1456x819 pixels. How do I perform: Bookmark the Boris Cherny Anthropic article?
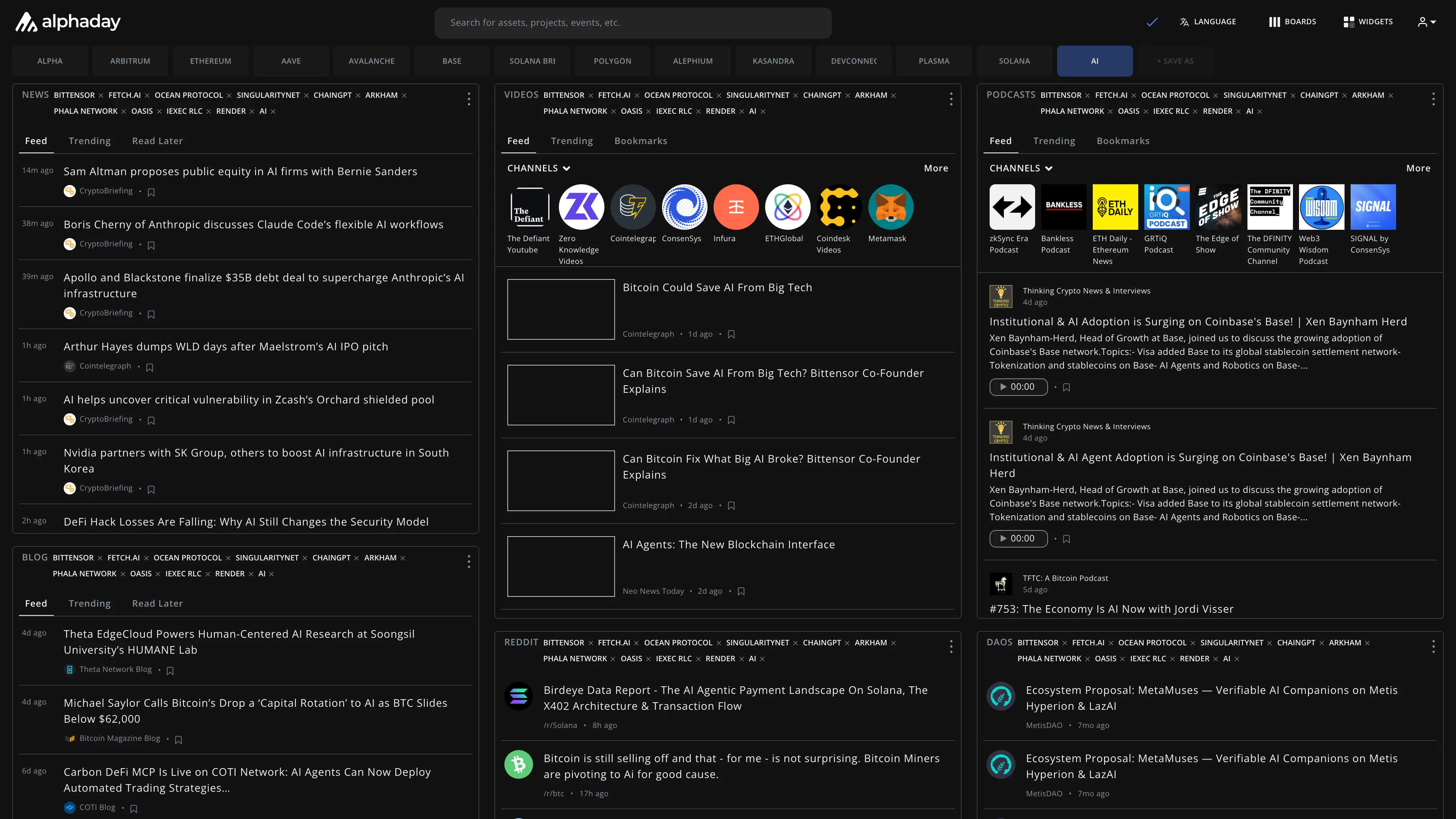pos(151,245)
